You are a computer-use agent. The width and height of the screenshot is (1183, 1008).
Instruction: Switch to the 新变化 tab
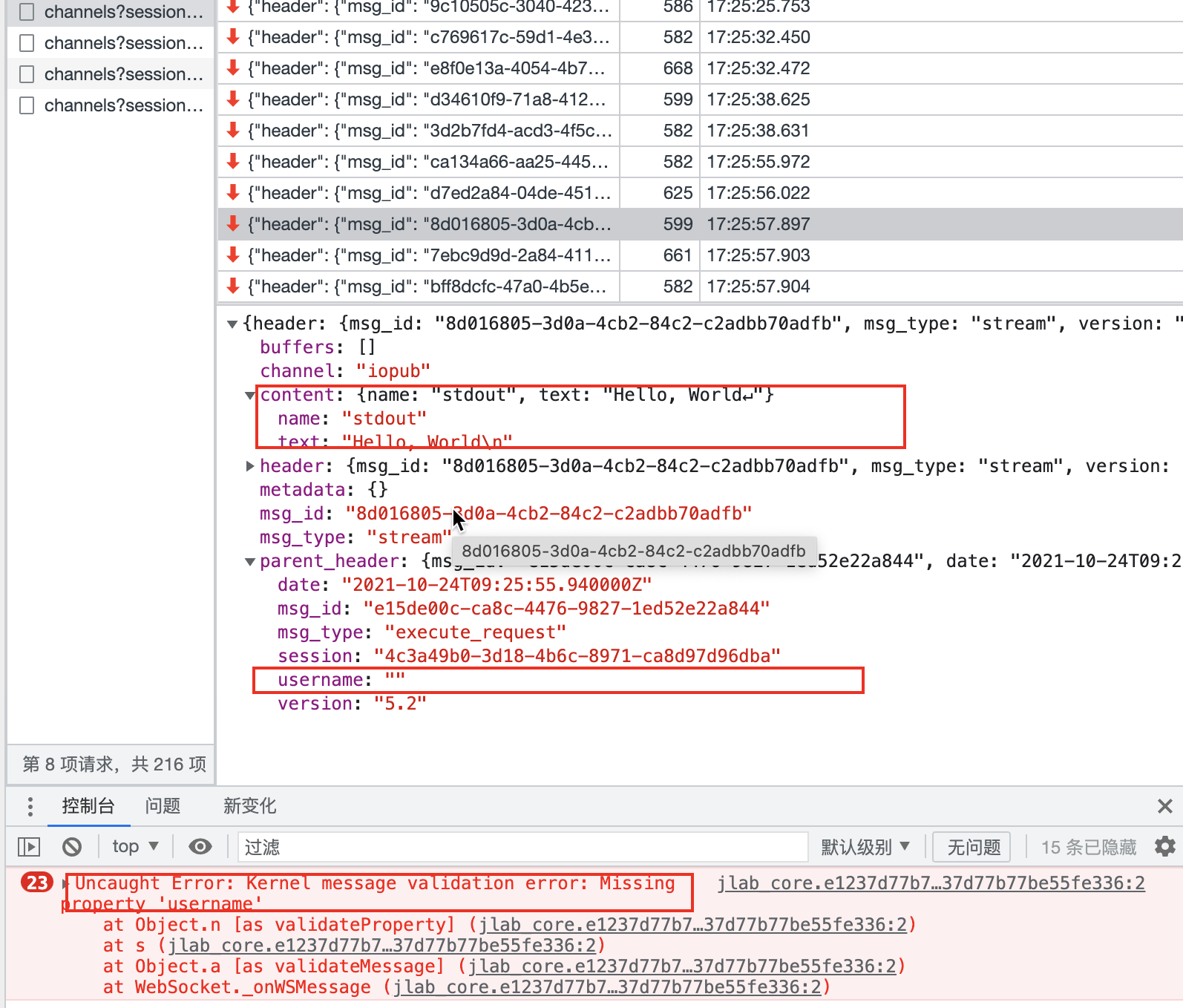[249, 806]
